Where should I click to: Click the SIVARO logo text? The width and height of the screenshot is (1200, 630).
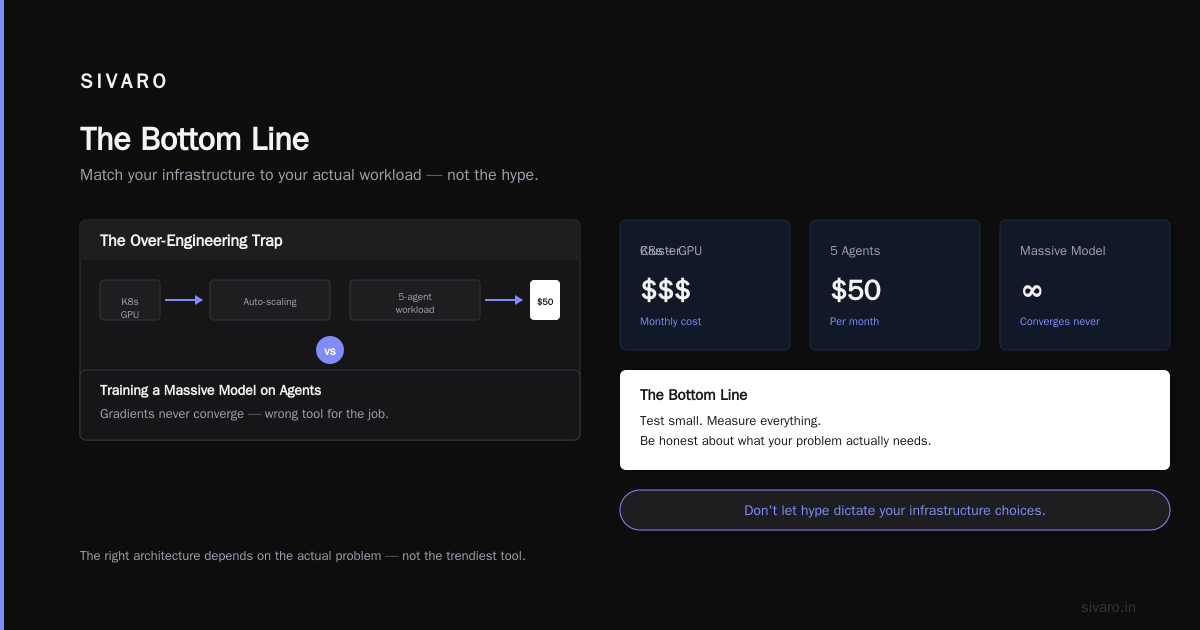tap(124, 82)
